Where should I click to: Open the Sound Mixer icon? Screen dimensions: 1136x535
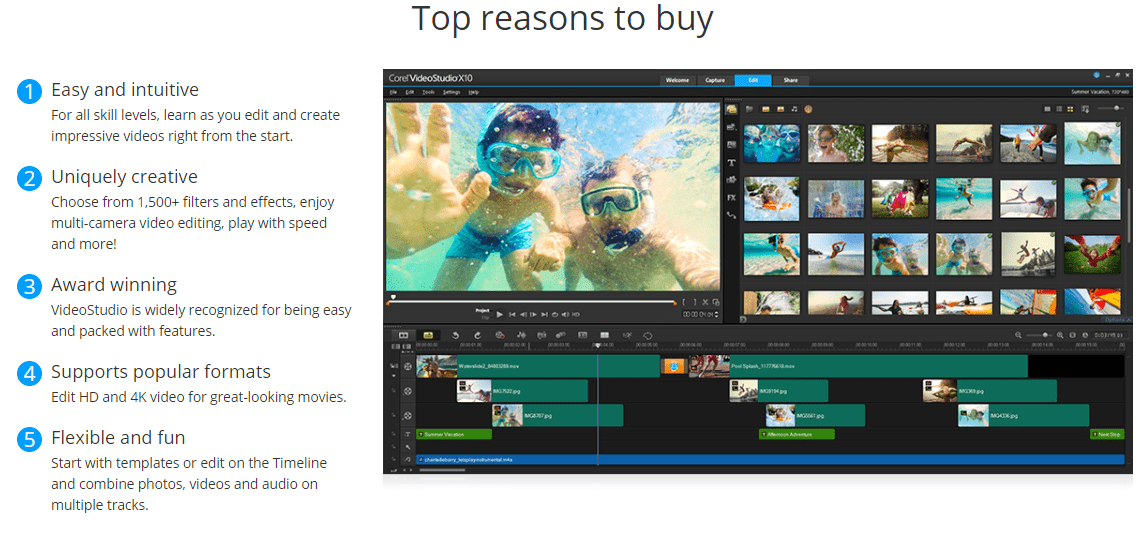point(521,335)
